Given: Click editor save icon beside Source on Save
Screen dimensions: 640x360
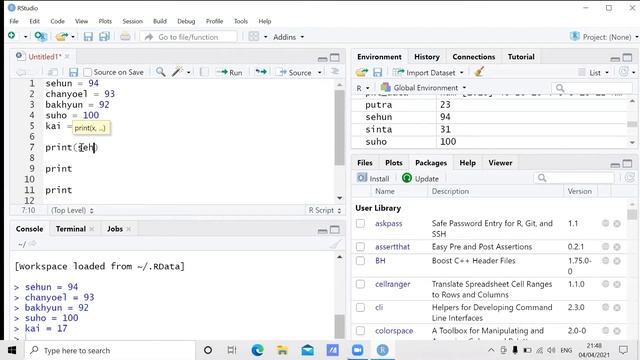Looking at the screenshot, I should point(73,72).
